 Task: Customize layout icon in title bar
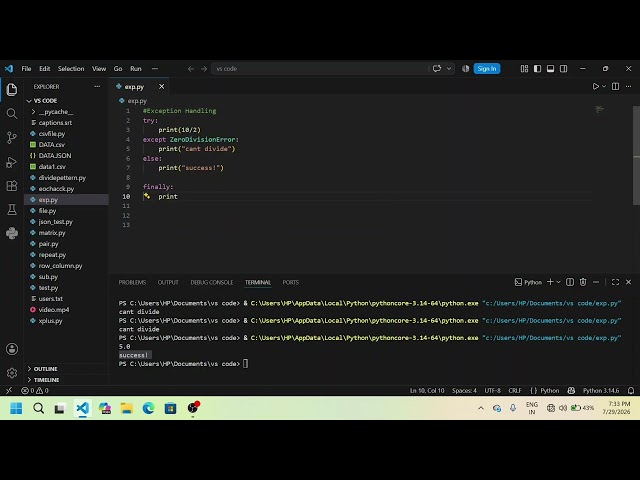[524, 69]
